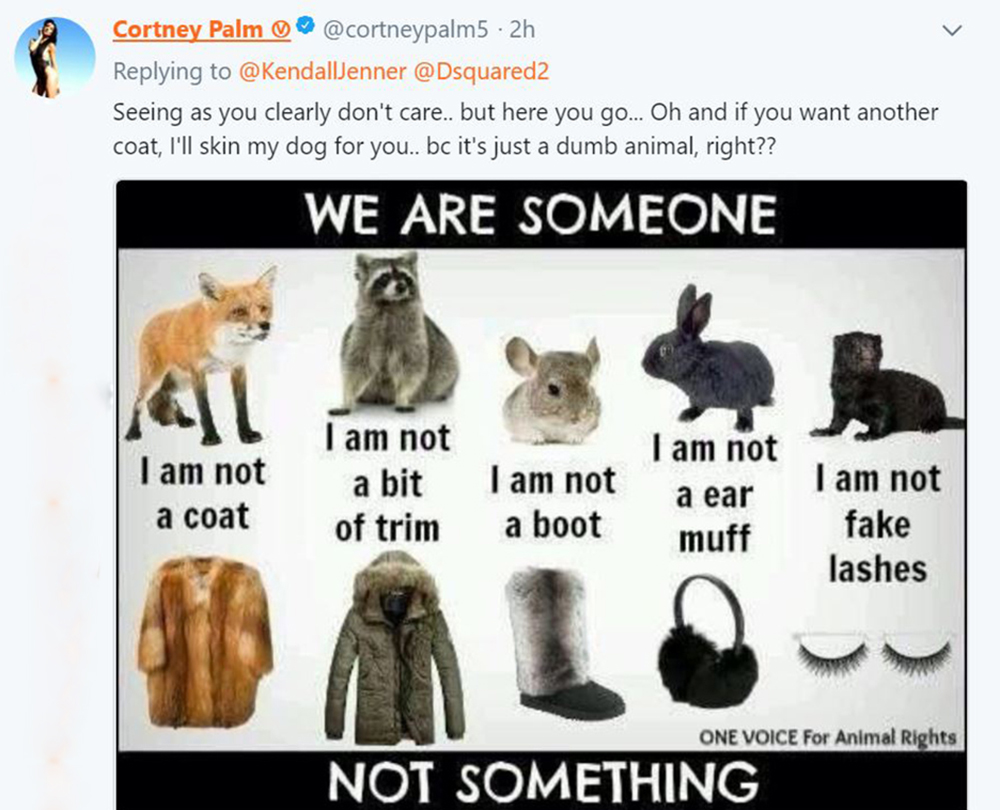Click Cortney Palm's profile avatar
1000x810 pixels.
(x=55, y=57)
